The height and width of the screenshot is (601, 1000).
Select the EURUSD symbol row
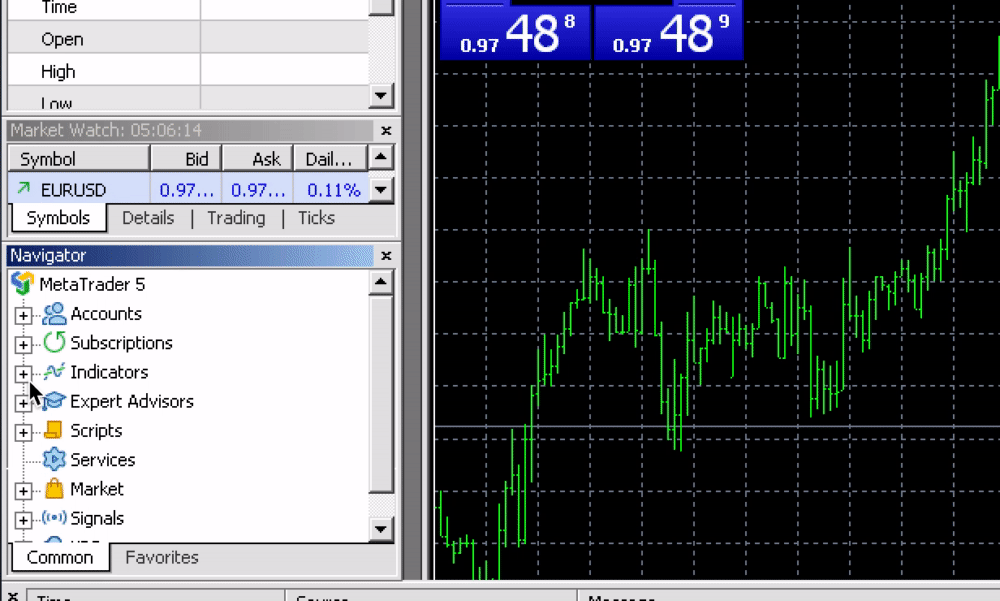click(x=73, y=189)
